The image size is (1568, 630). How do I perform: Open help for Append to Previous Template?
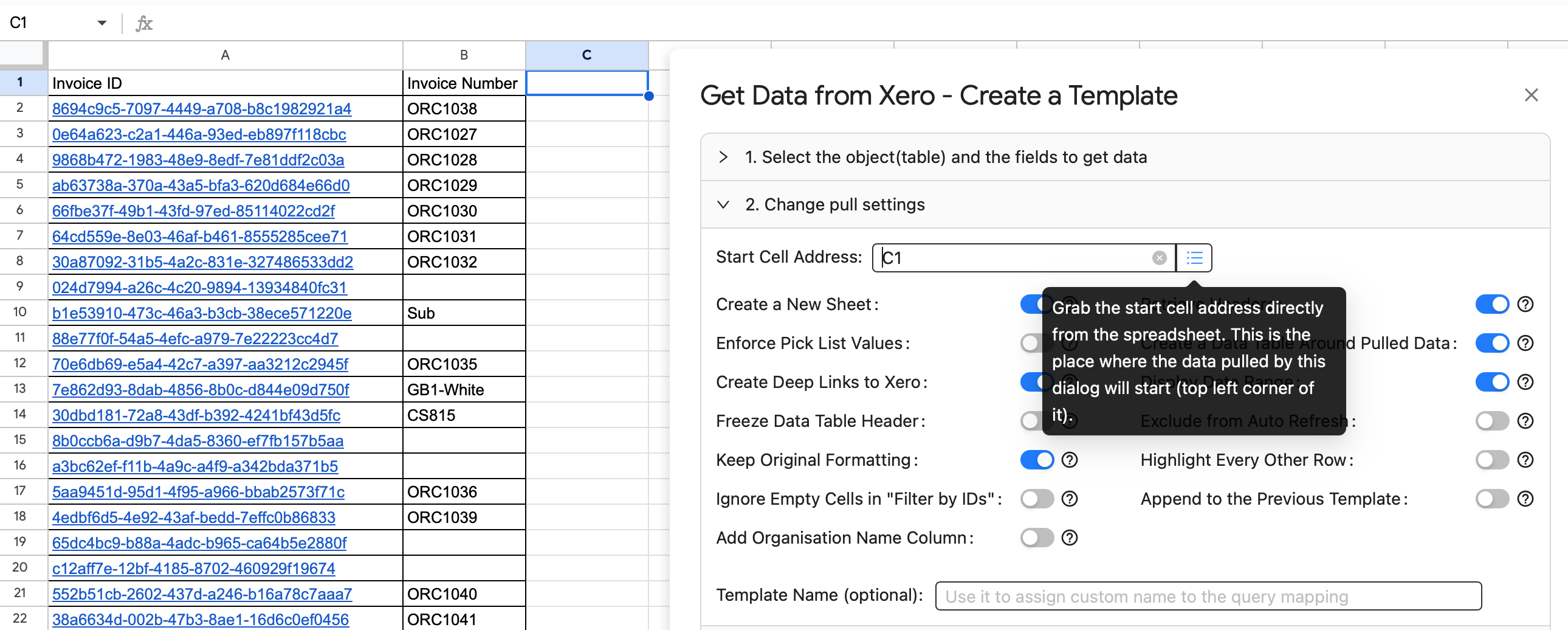[1525, 499]
